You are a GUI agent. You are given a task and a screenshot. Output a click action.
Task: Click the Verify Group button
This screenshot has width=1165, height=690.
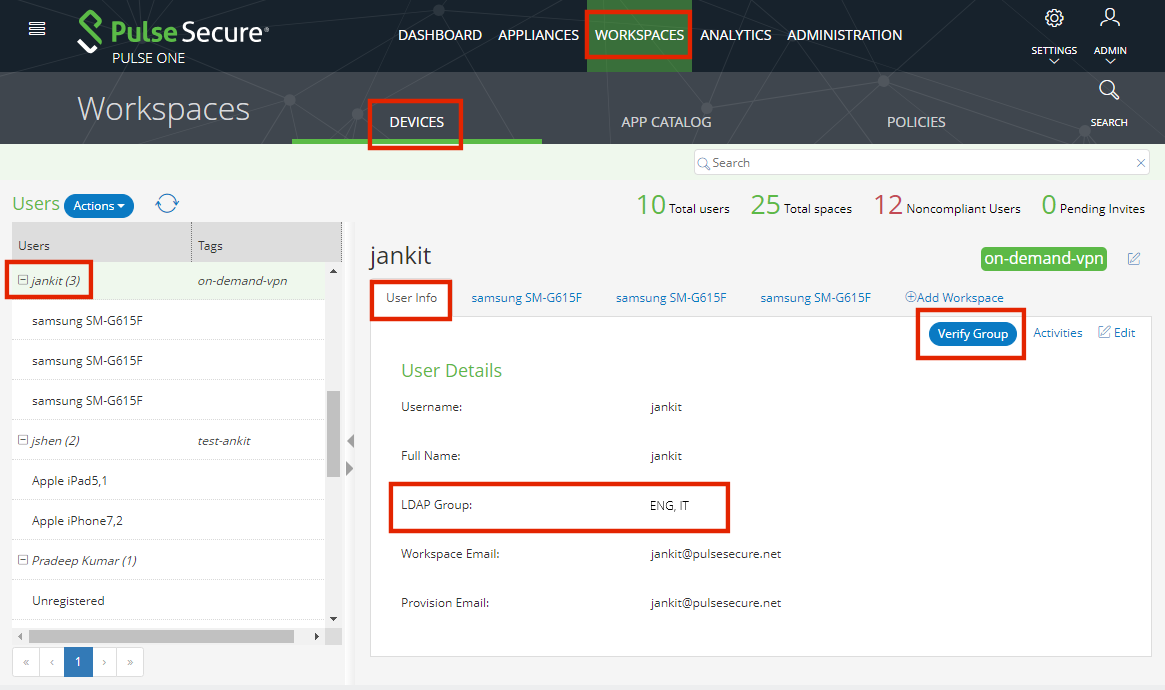coord(973,333)
